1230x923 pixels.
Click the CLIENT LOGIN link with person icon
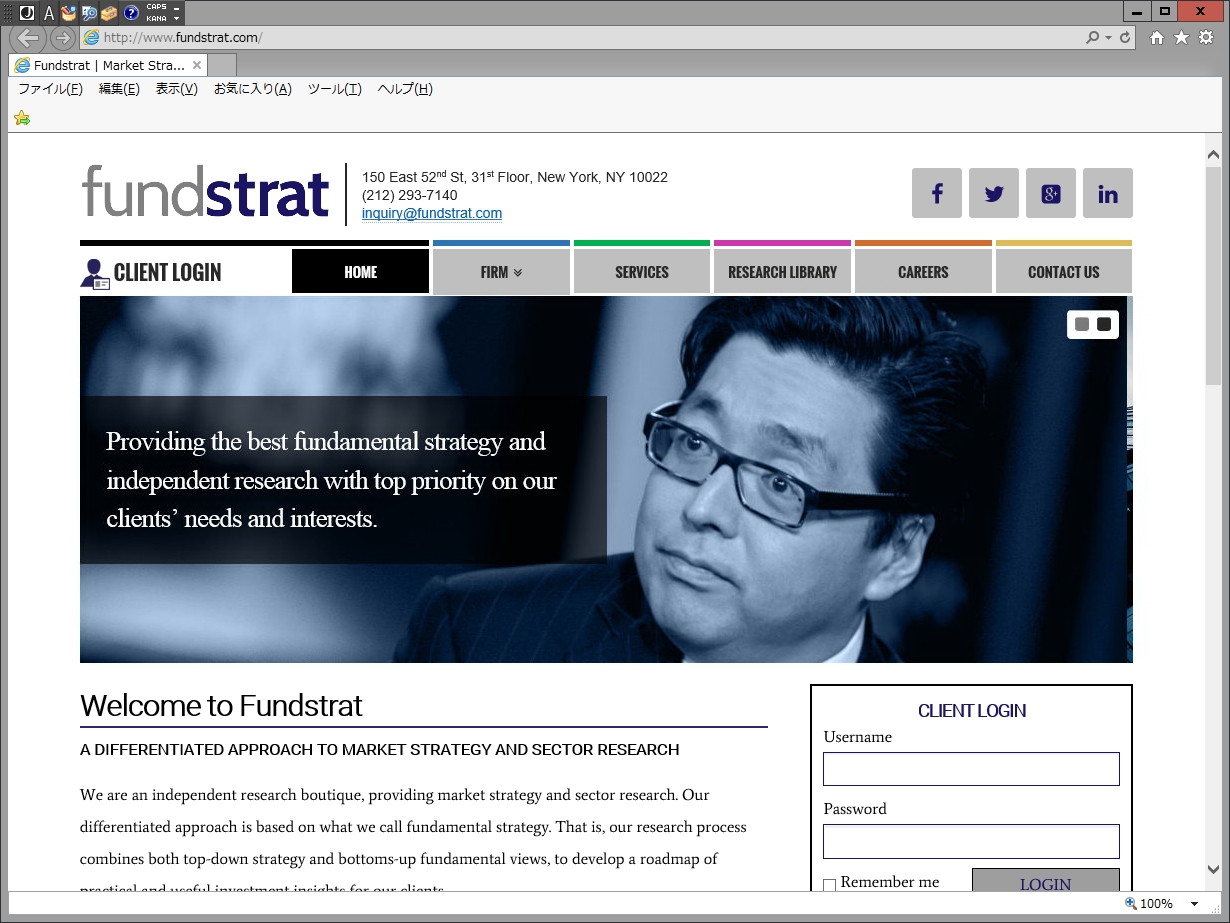coord(151,273)
